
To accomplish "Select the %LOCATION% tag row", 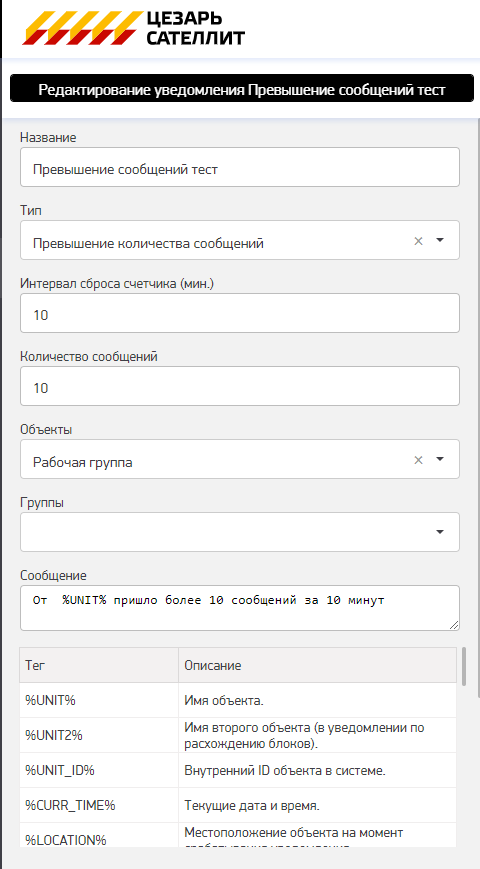I will click(238, 835).
